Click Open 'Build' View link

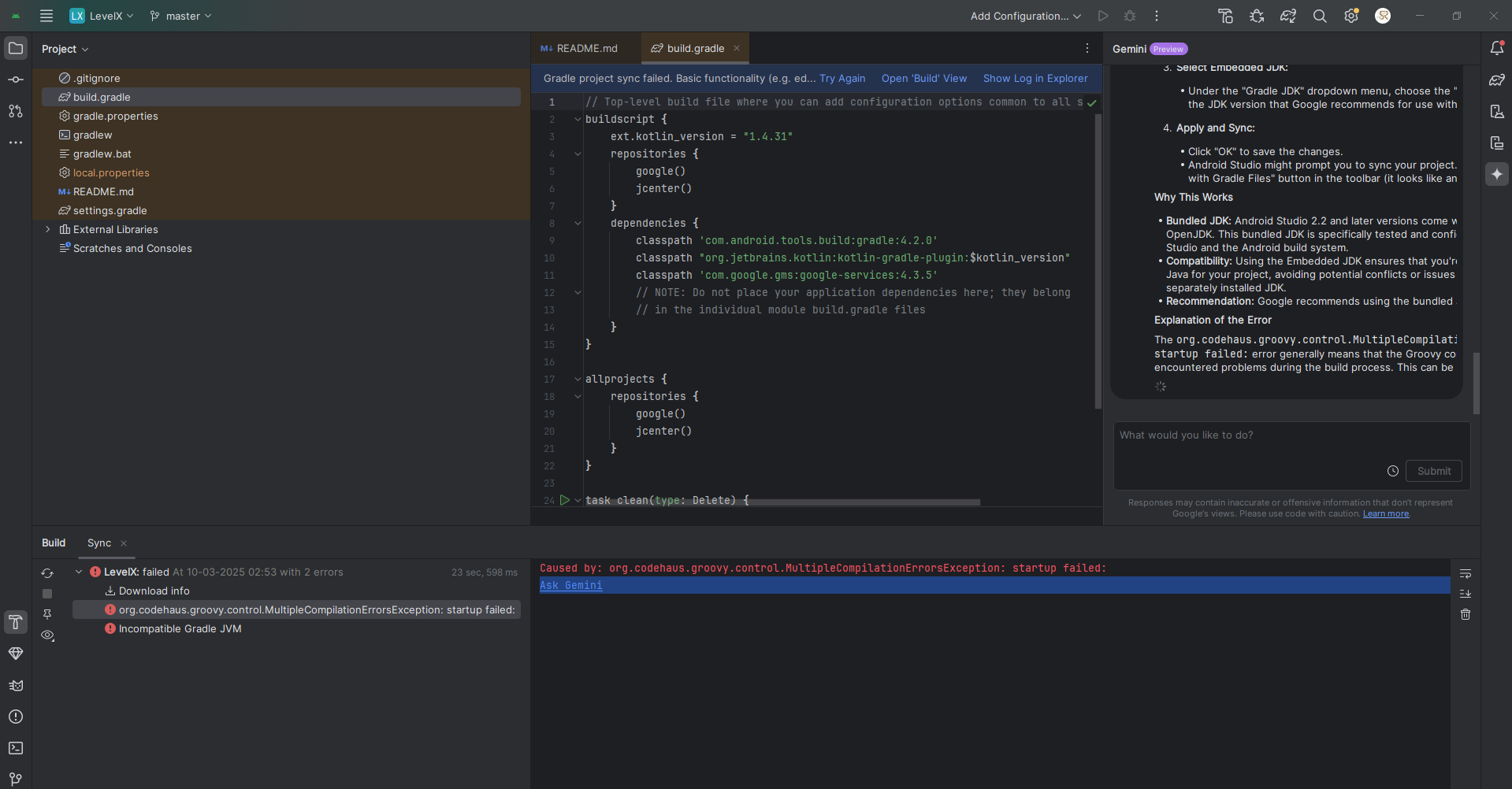(924, 78)
